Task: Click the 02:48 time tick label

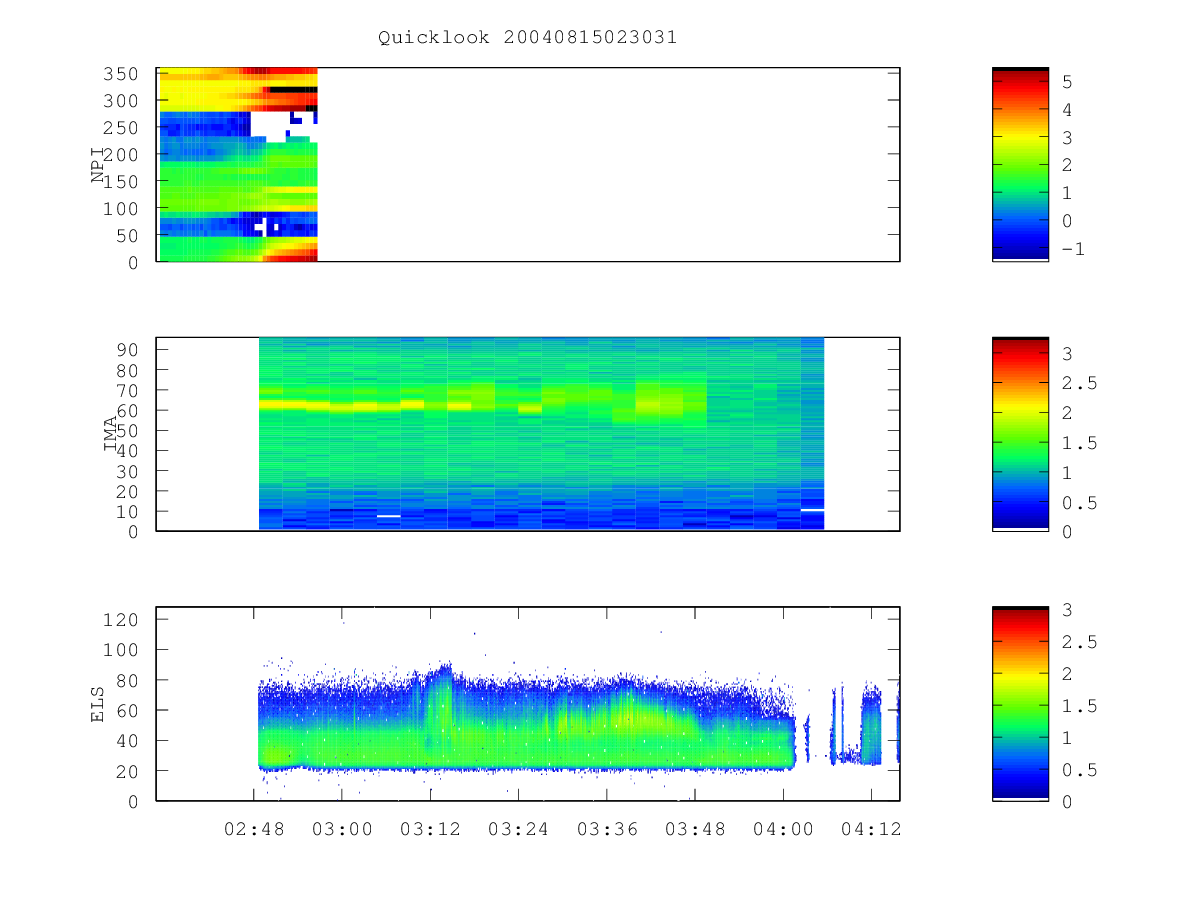Action: (254, 829)
